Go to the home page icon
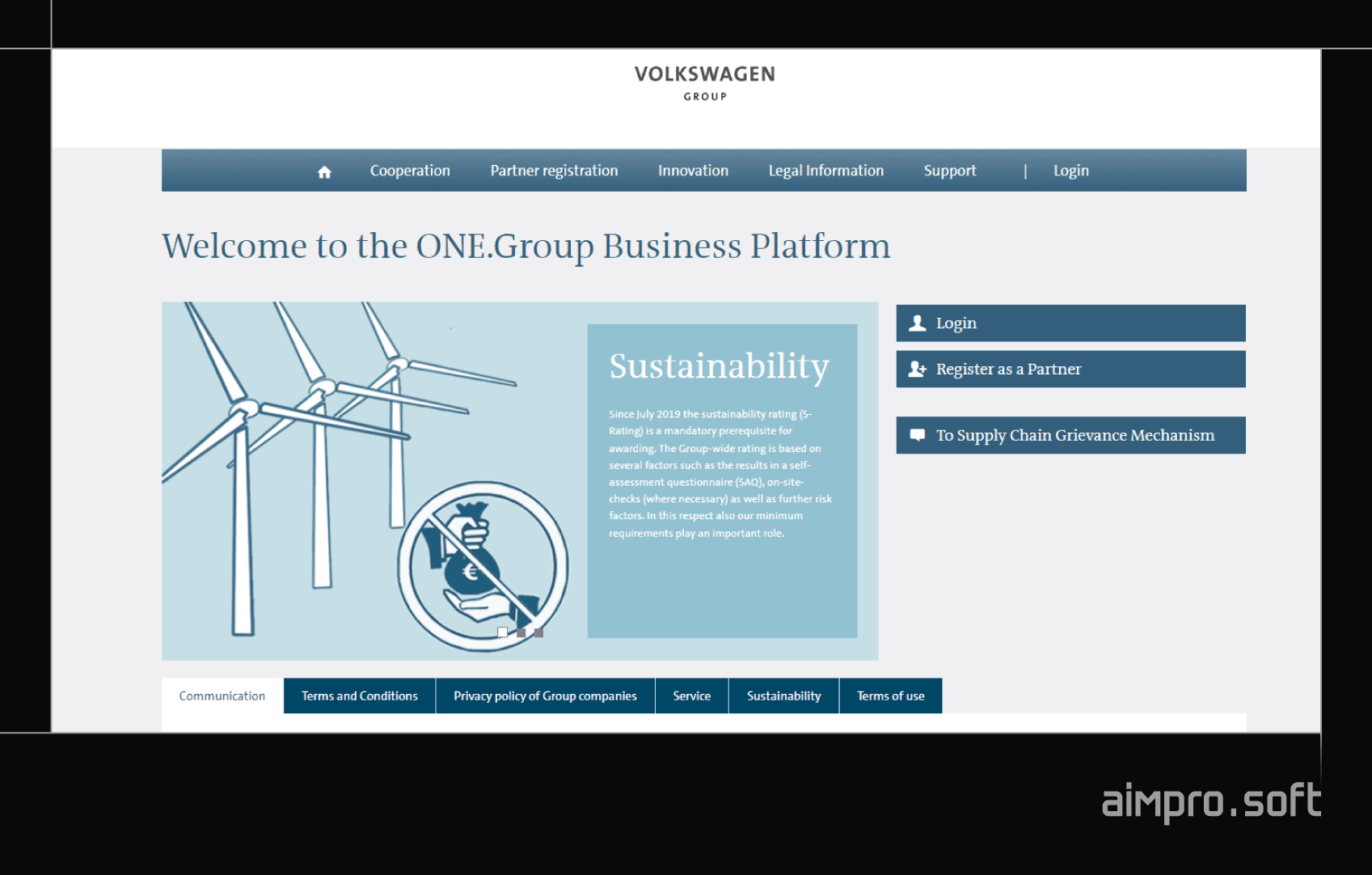This screenshot has height=875, width=1372. click(324, 171)
